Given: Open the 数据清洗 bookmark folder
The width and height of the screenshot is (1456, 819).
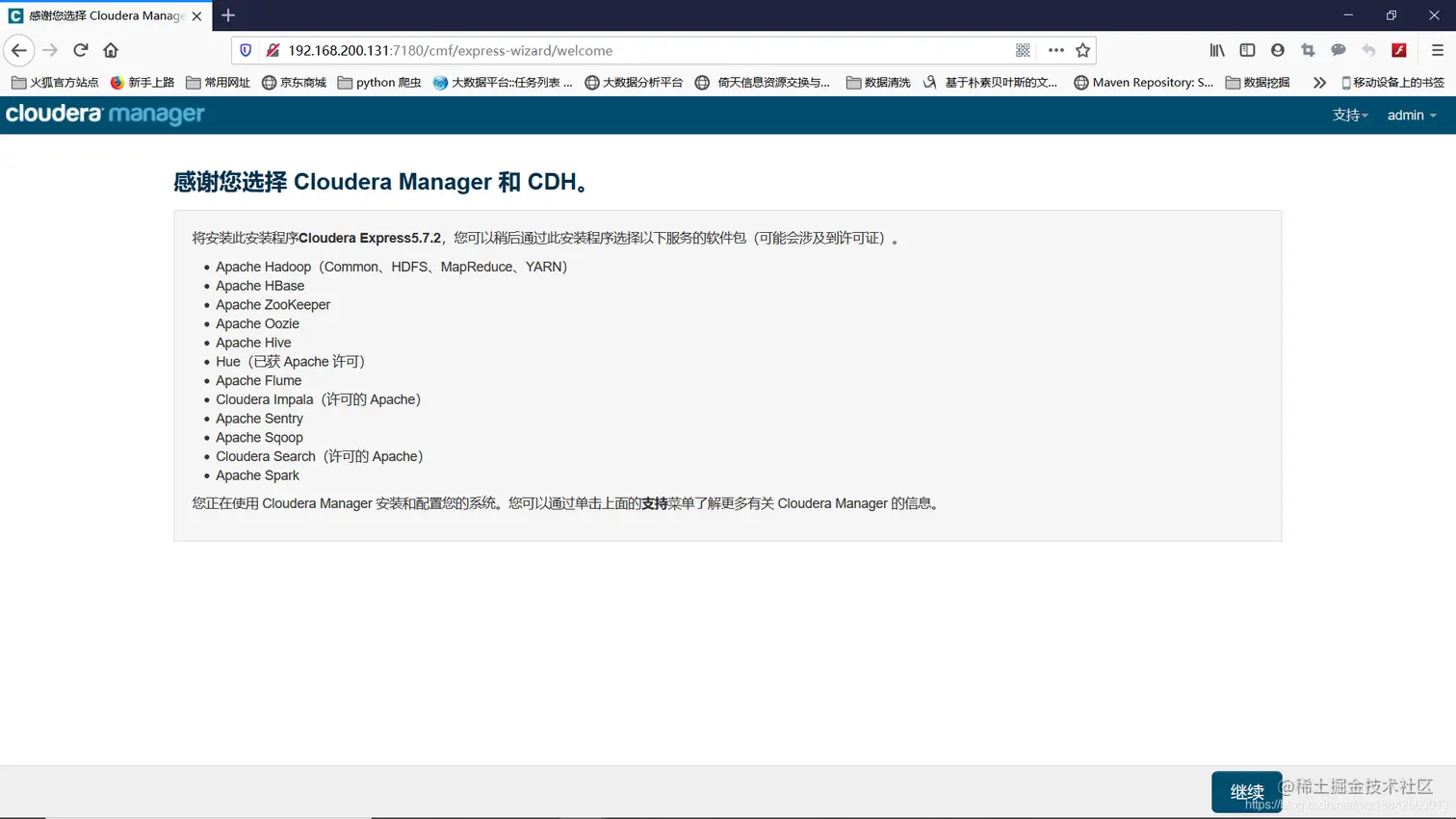Looking at the screenshot, I should point(878,83).
